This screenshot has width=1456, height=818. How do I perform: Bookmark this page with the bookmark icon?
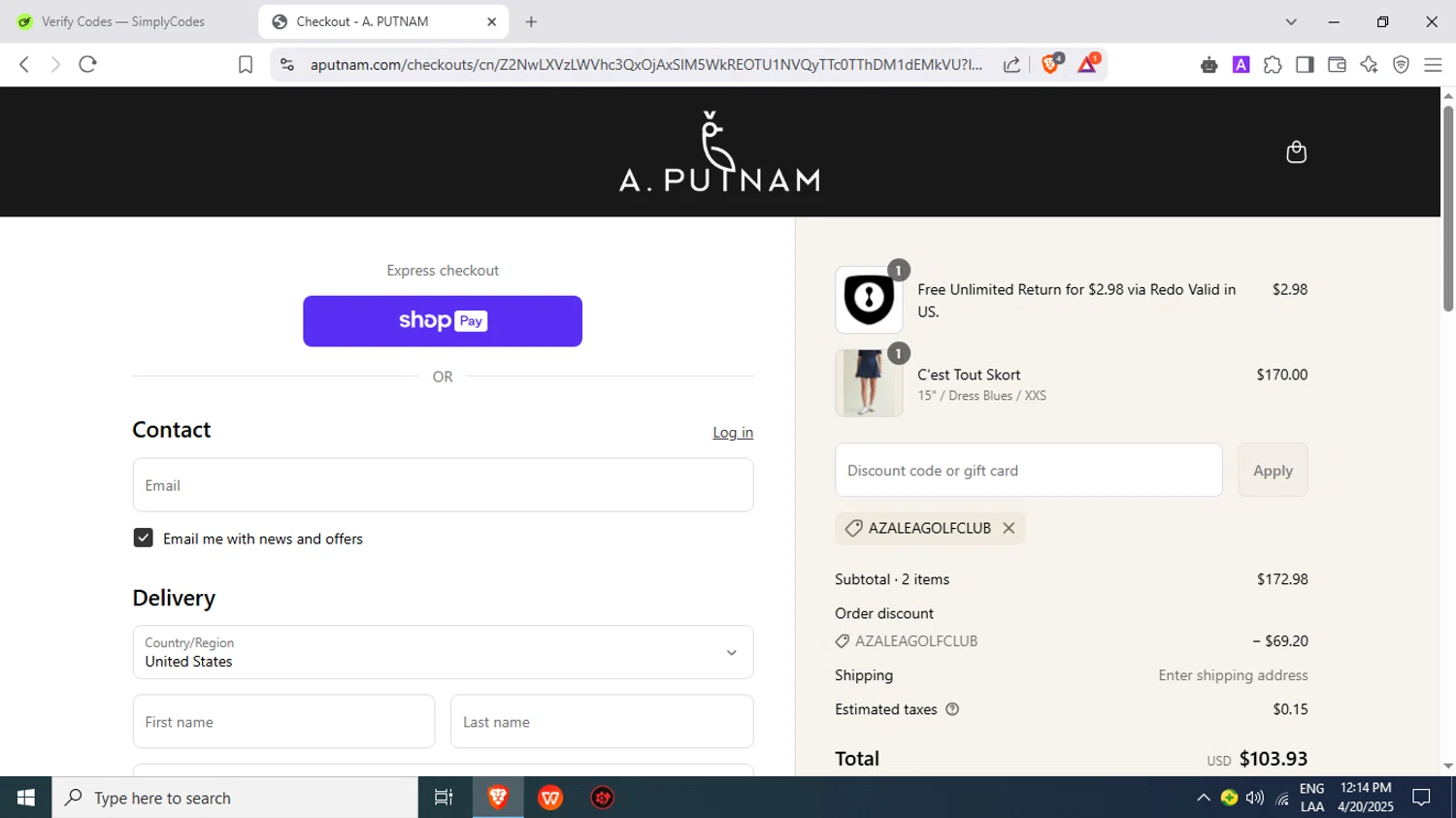[x=246, y=64]
